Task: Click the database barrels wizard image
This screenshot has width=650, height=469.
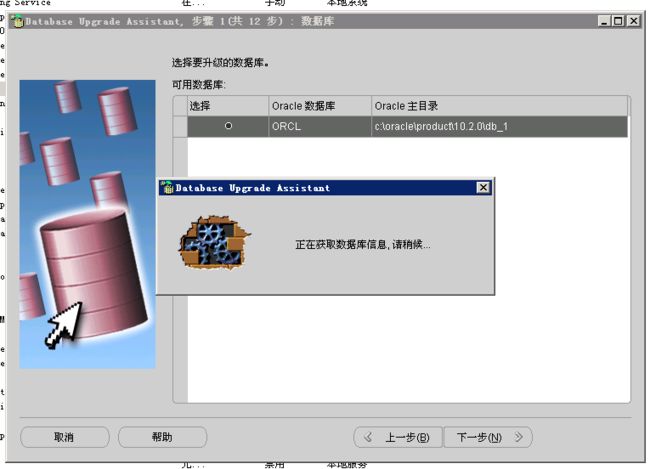Action: coord(87,224)
